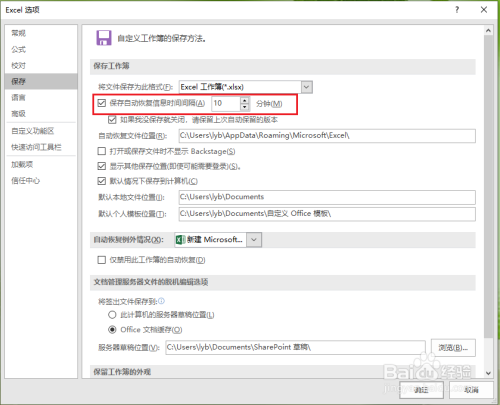
Task: Select 此计算机的服务器草稿位置 radio button
Action: coord(112,315)
